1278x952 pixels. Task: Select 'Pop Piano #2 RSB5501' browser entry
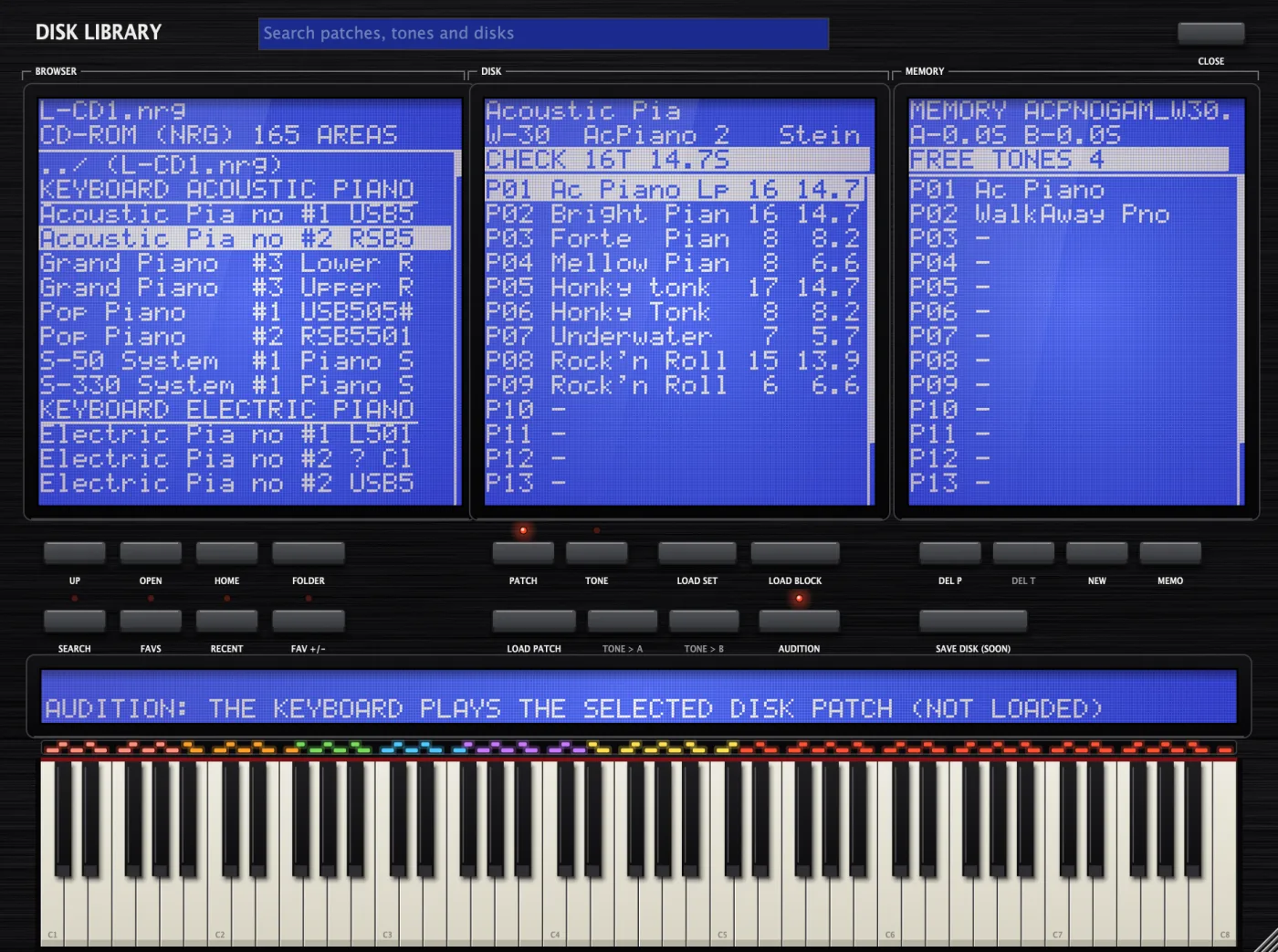tap(245, 337)
